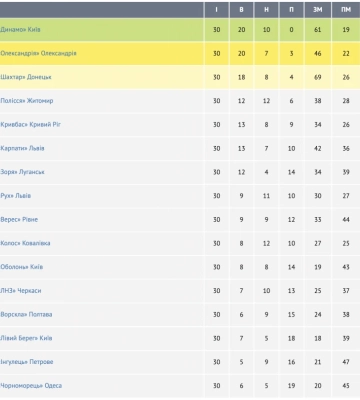Open the Оболонь Київ team link
This screenshot has height=400, width=360.
tap(21, 267)
